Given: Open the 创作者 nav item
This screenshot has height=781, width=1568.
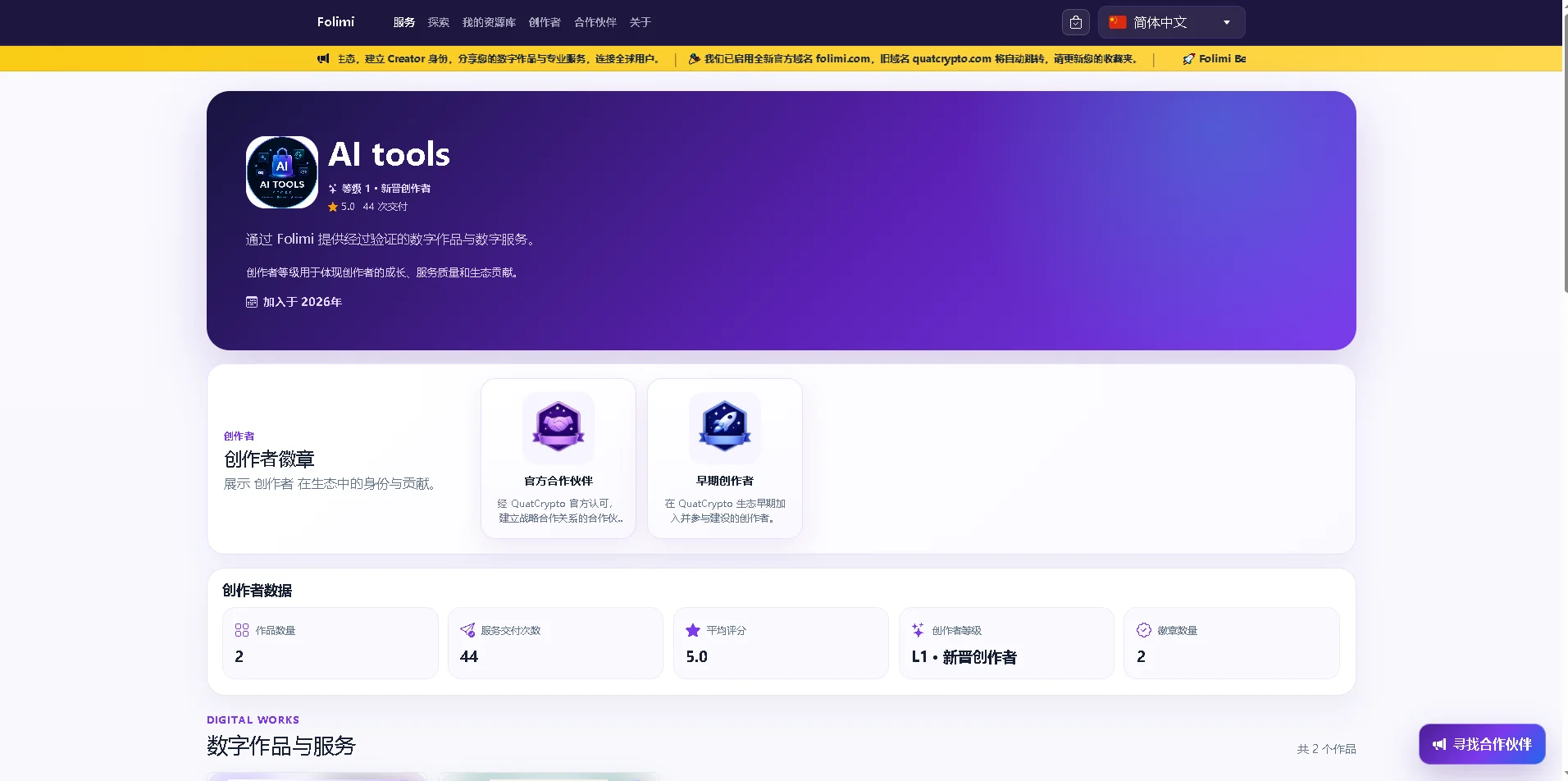Looking at the screenshot, I should [x=545, y=22].
